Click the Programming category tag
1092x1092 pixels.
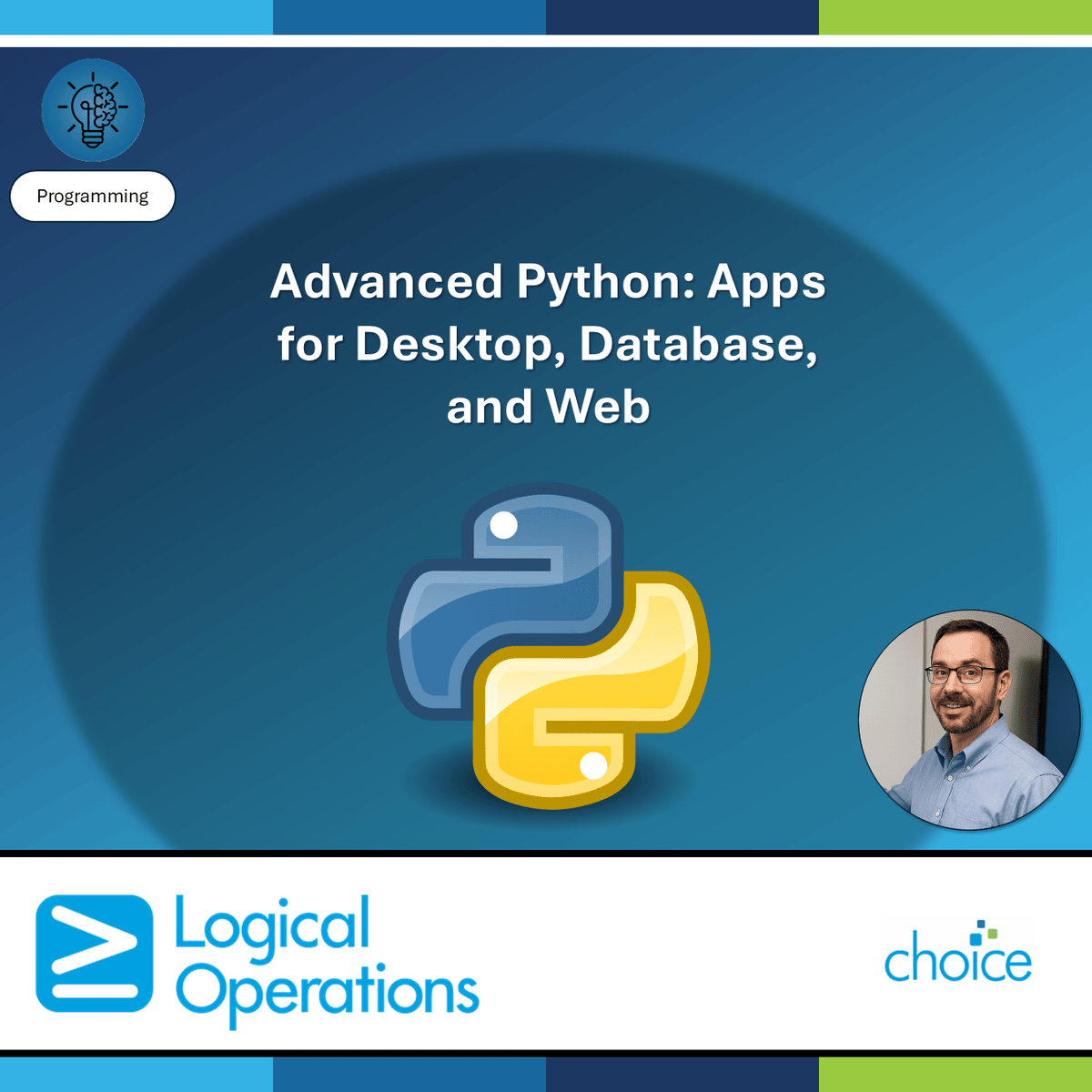pyautogui.click(x=93, y=197)
